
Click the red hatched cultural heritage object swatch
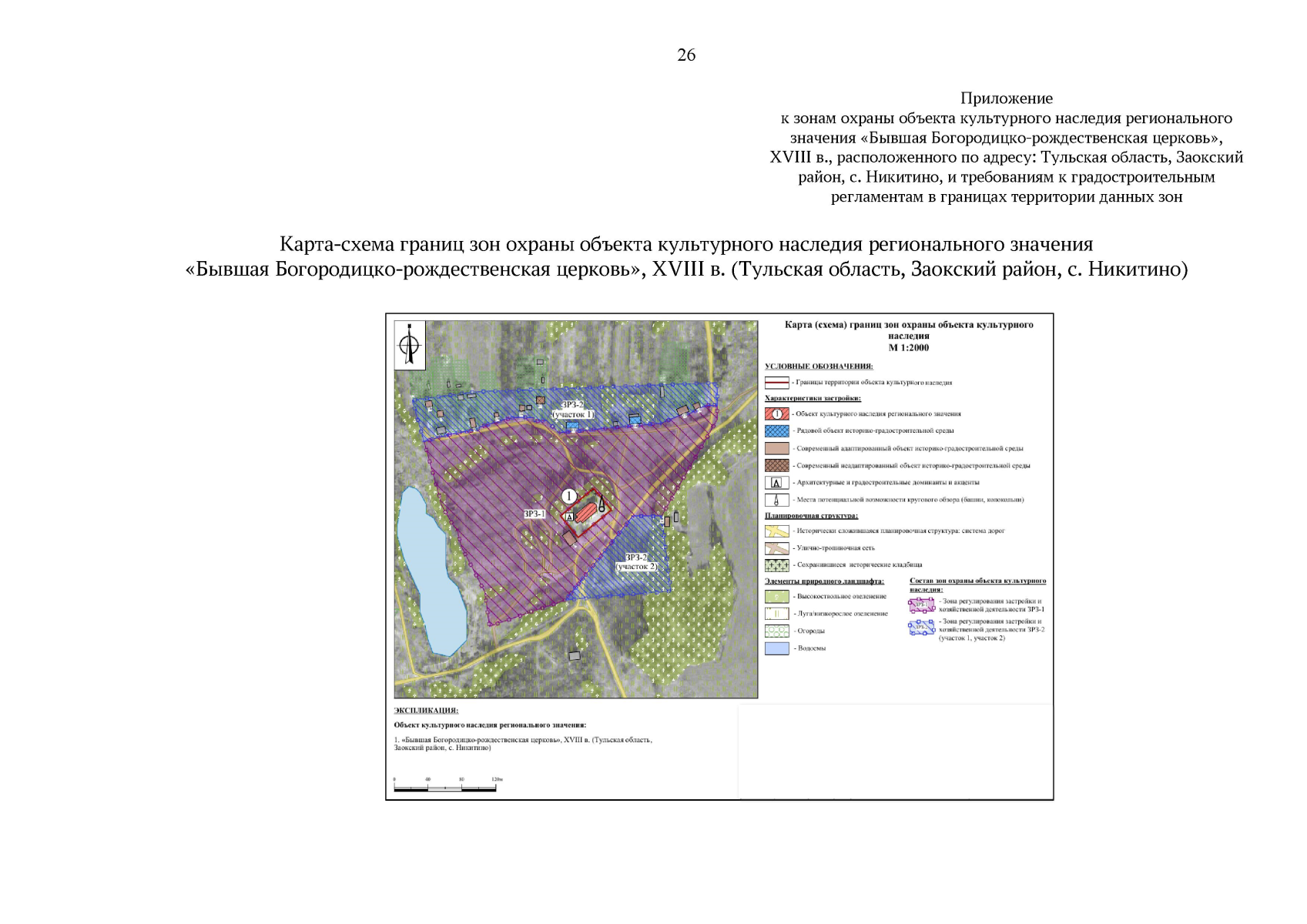[776, 414]
